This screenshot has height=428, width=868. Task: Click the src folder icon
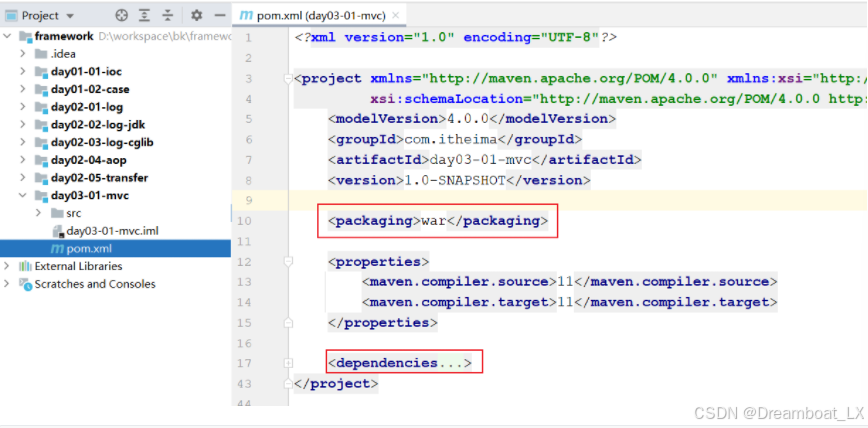[57, 213]
